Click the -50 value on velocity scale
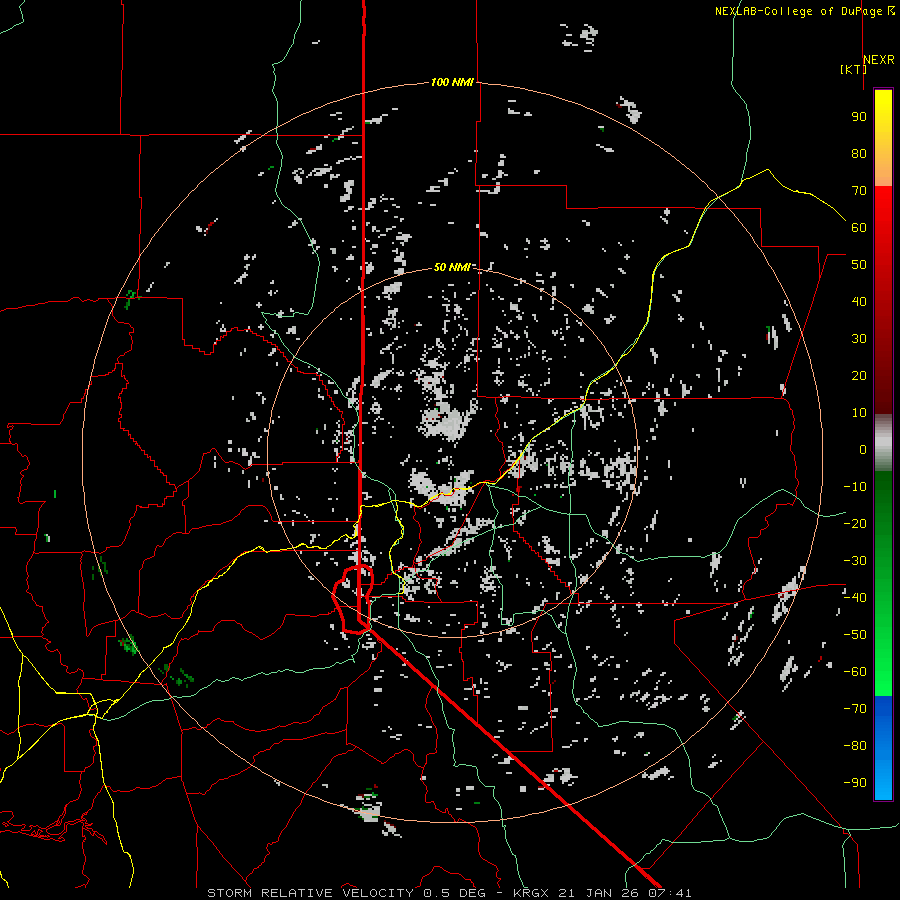The height and width of the screenshot is (900, 900). (855, 635)
